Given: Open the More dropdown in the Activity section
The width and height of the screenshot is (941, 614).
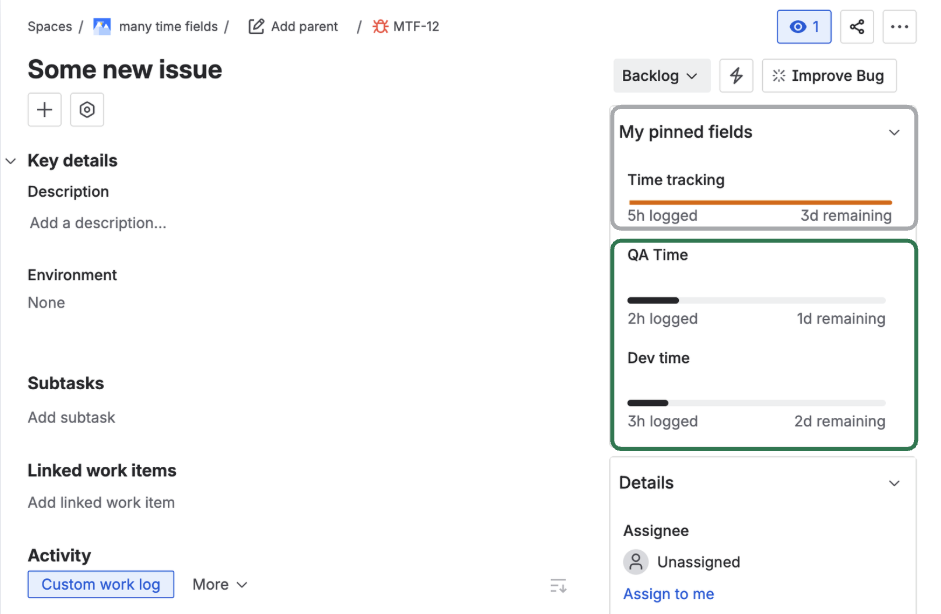Looking at the screenshot, I should 219,584.
